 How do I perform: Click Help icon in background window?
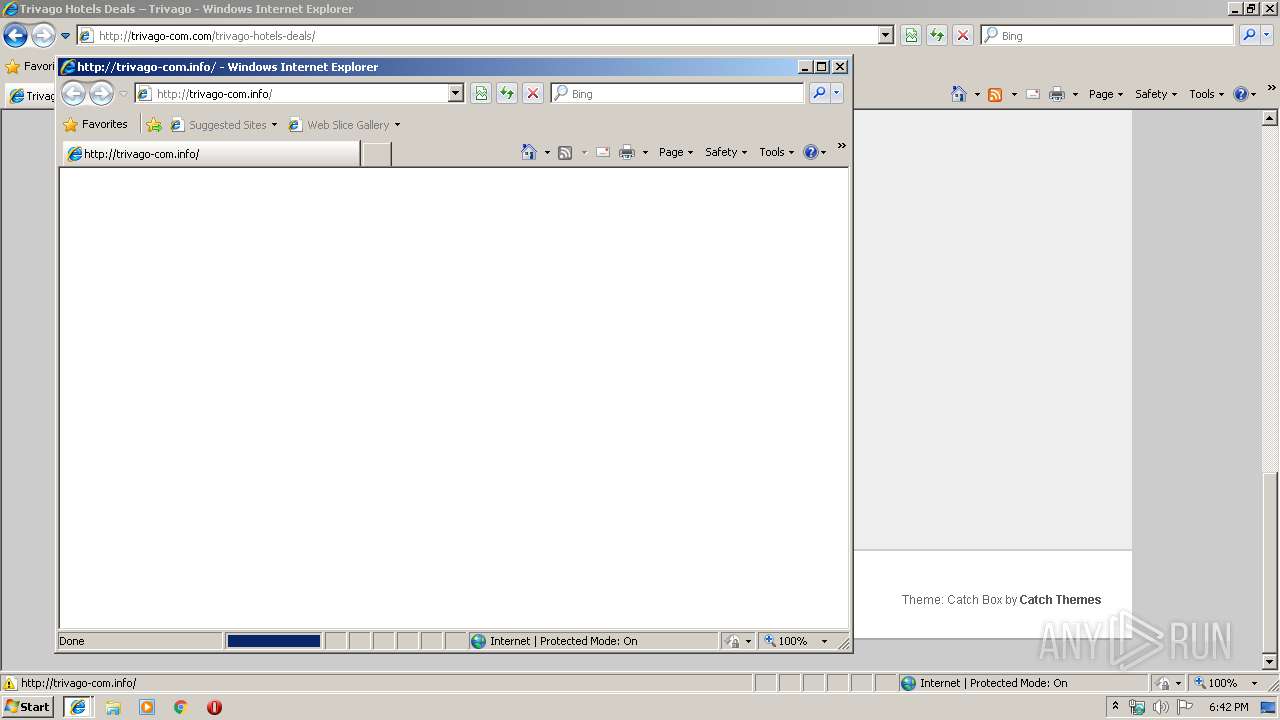(1240, 94)
